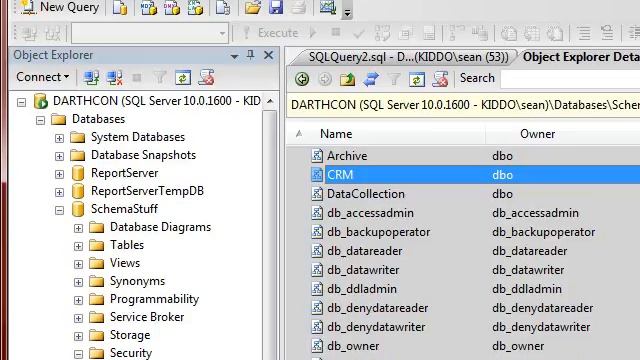The height and width of the screenshot is (360, 640).
Task: Select the ReportServer database label
Action: pos(124,173)
